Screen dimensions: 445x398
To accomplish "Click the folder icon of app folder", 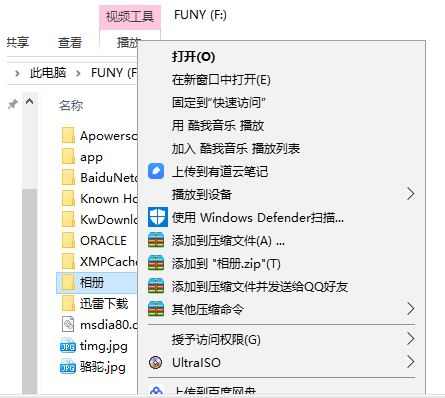I will point(68,156).
